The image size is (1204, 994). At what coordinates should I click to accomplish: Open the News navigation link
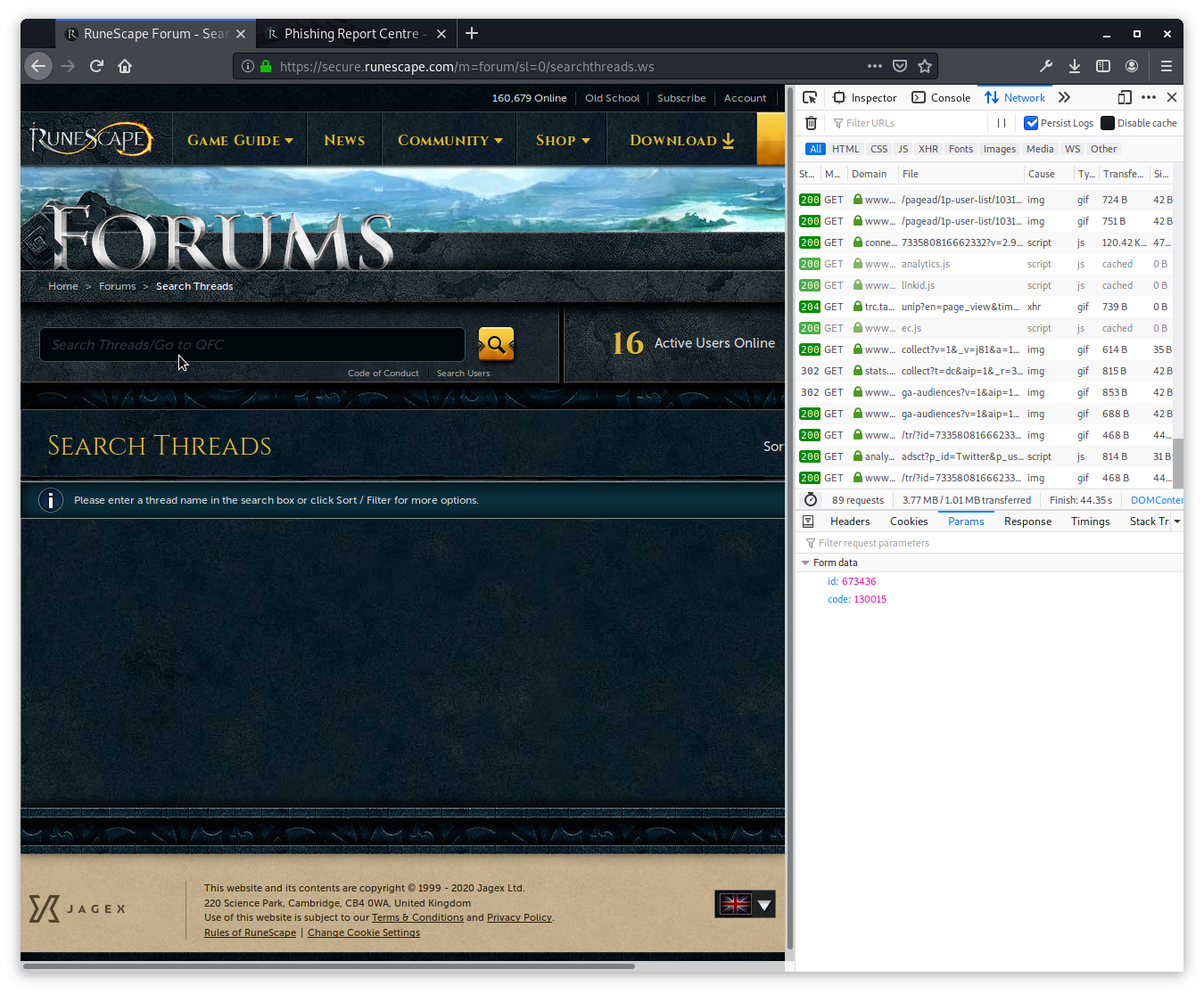coord(344,140)
